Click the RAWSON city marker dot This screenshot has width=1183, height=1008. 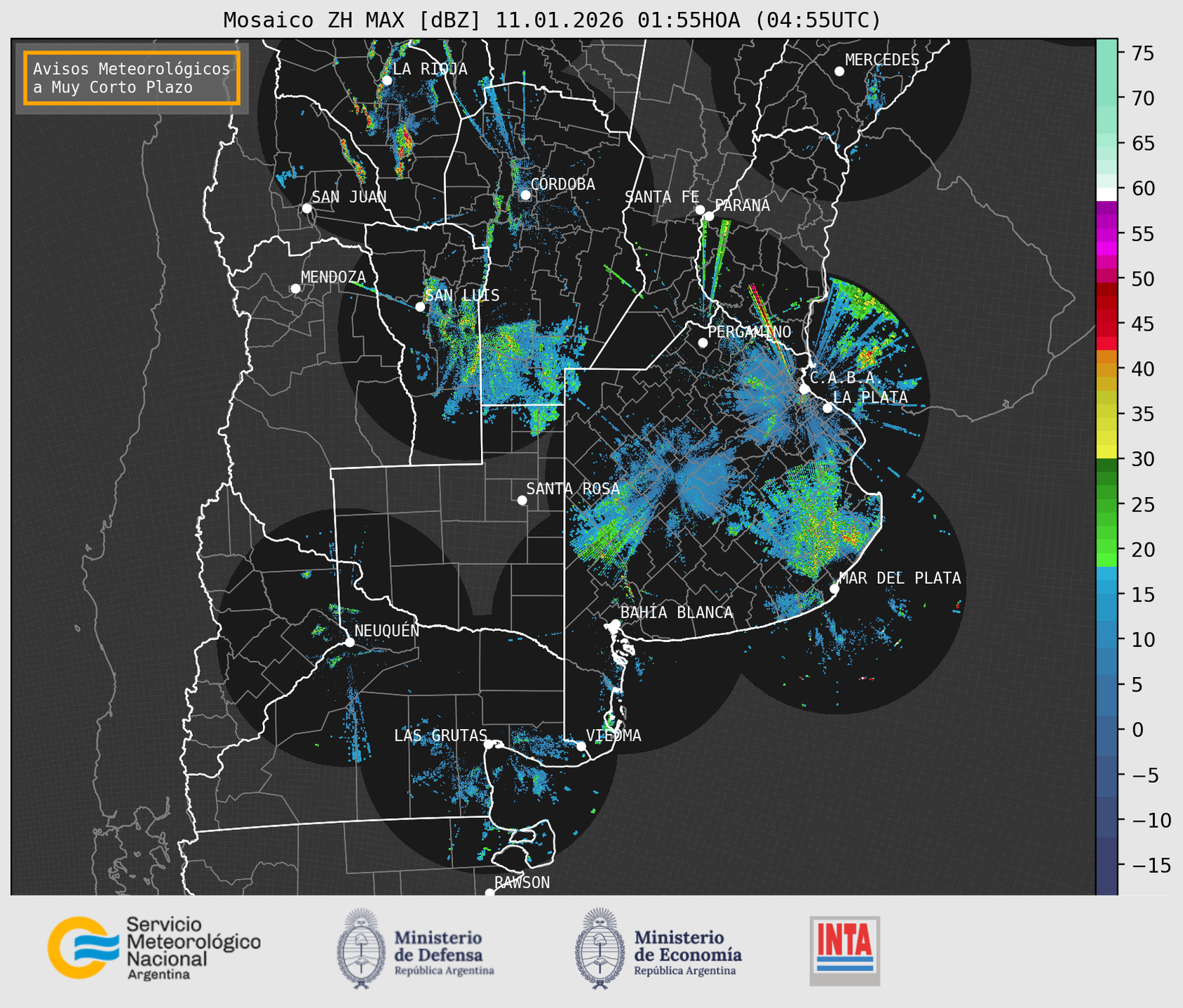(489, 893)
